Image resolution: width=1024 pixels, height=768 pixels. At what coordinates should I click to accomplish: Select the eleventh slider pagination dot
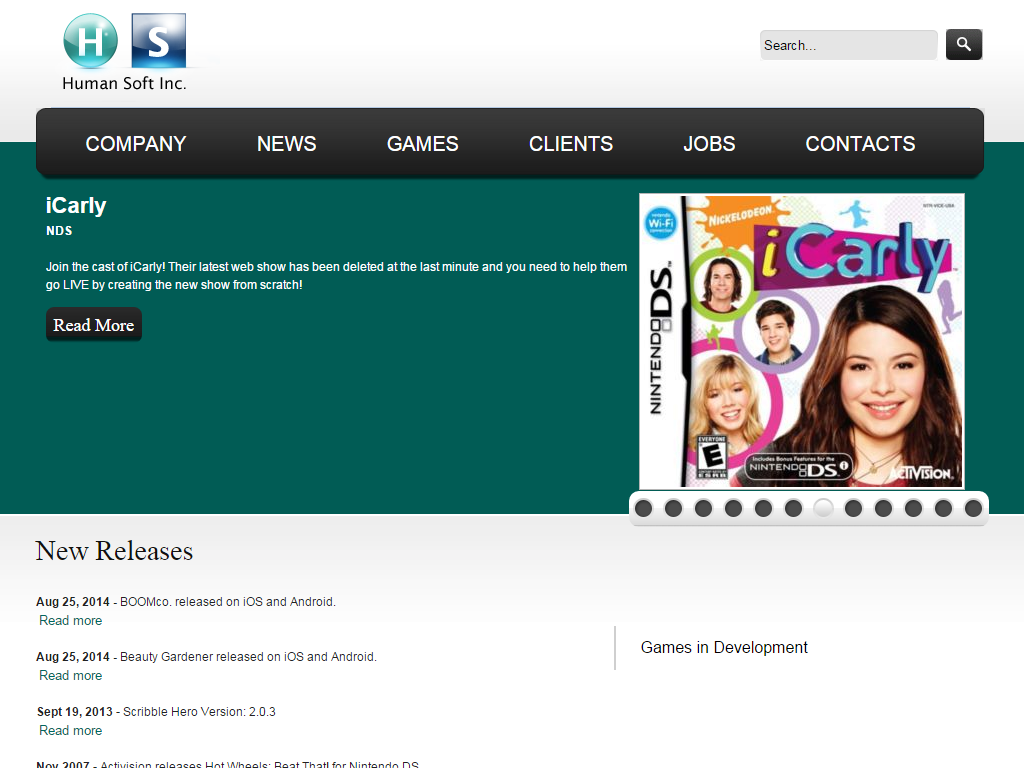point(944,508)
